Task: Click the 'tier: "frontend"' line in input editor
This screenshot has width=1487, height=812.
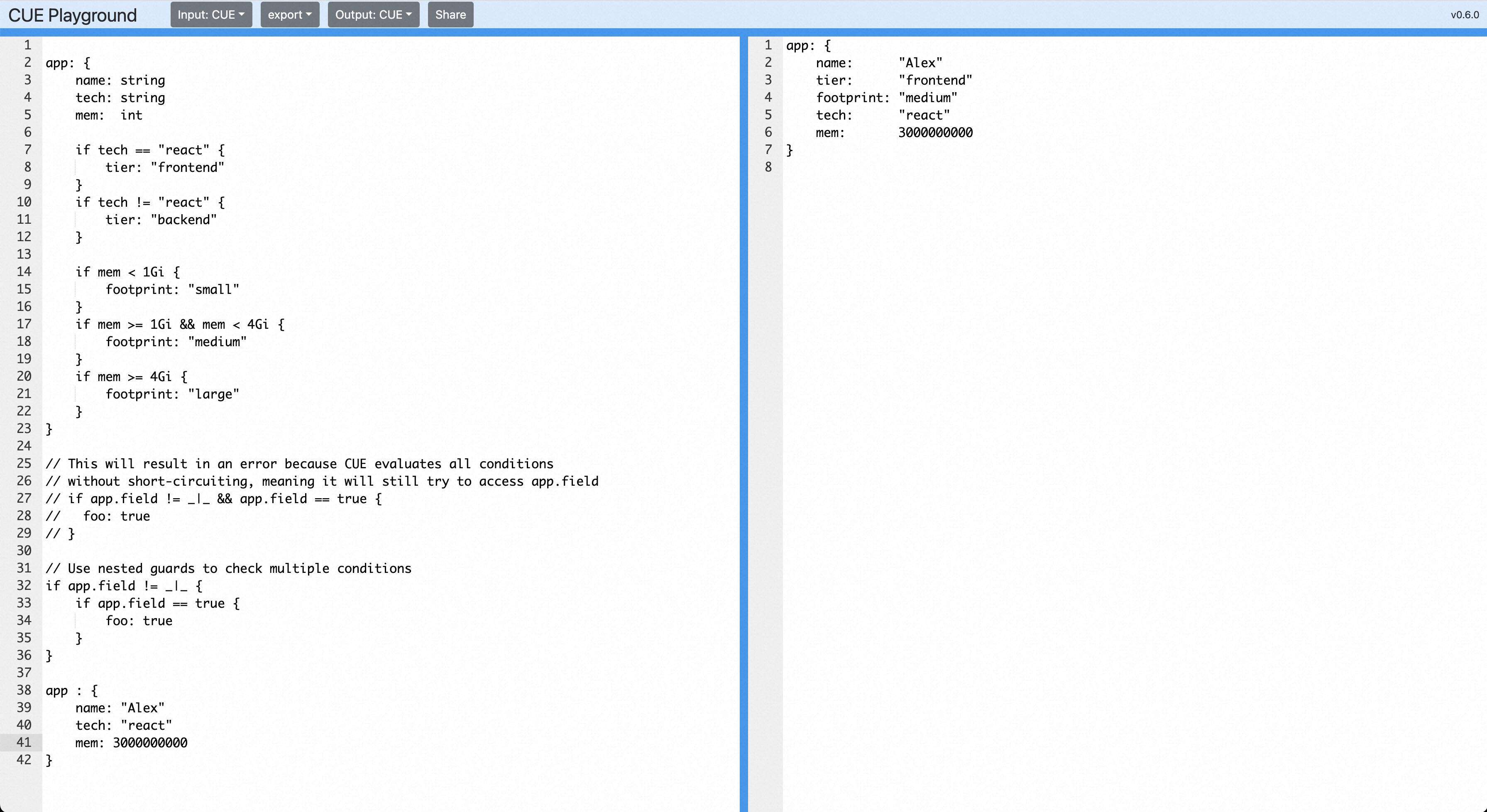Action: pos(164,167)
